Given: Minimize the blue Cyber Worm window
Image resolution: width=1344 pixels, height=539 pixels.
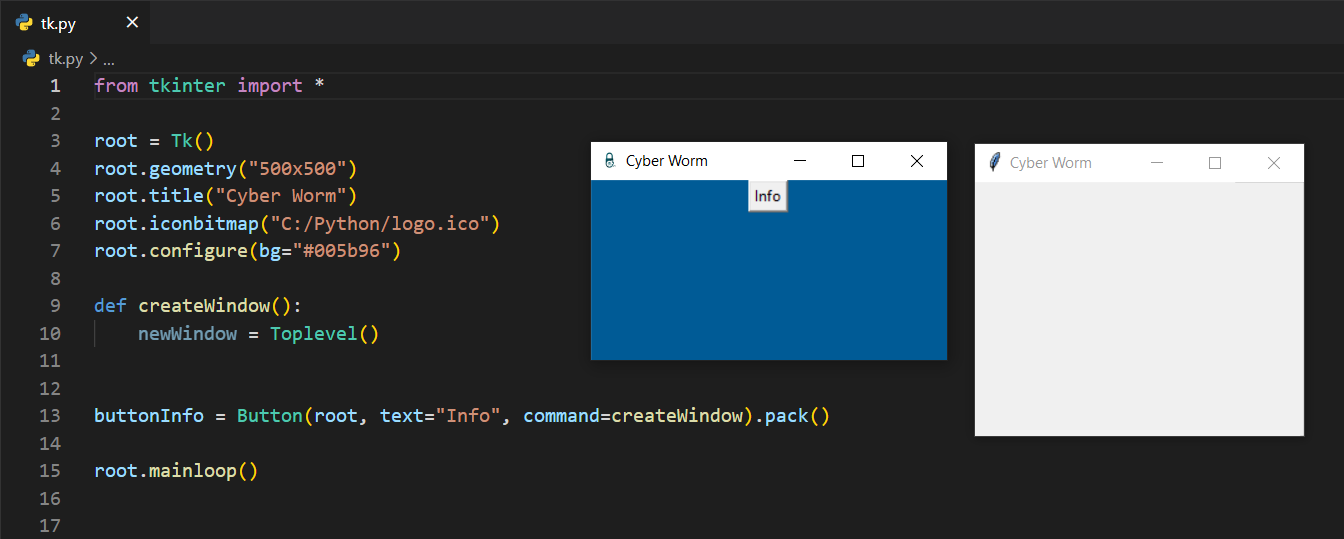Looking at the screenshot, I should coord(799,161).
